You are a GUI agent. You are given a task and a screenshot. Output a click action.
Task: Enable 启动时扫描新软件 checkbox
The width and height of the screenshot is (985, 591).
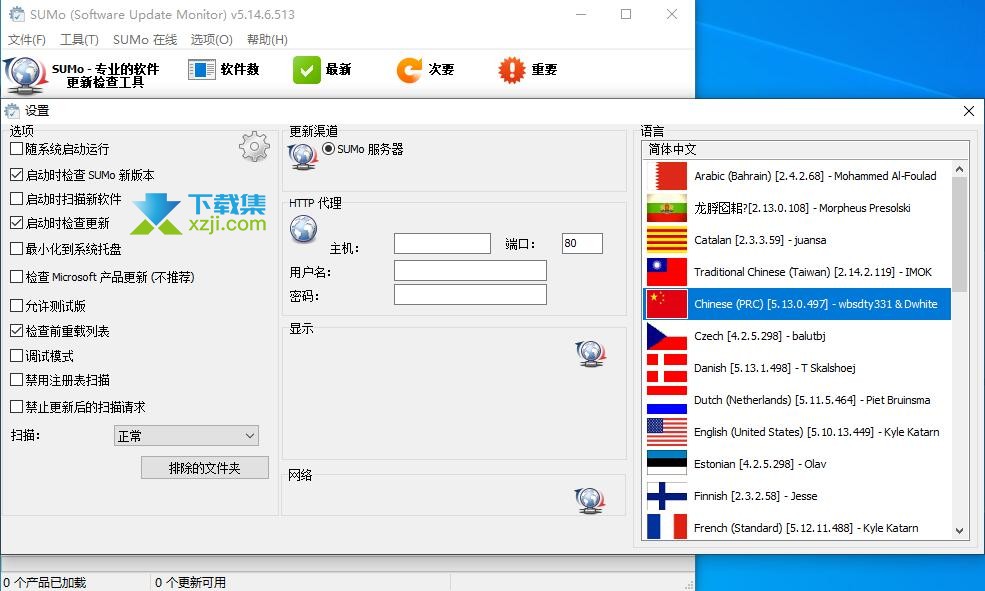click(x=16, y=198)
